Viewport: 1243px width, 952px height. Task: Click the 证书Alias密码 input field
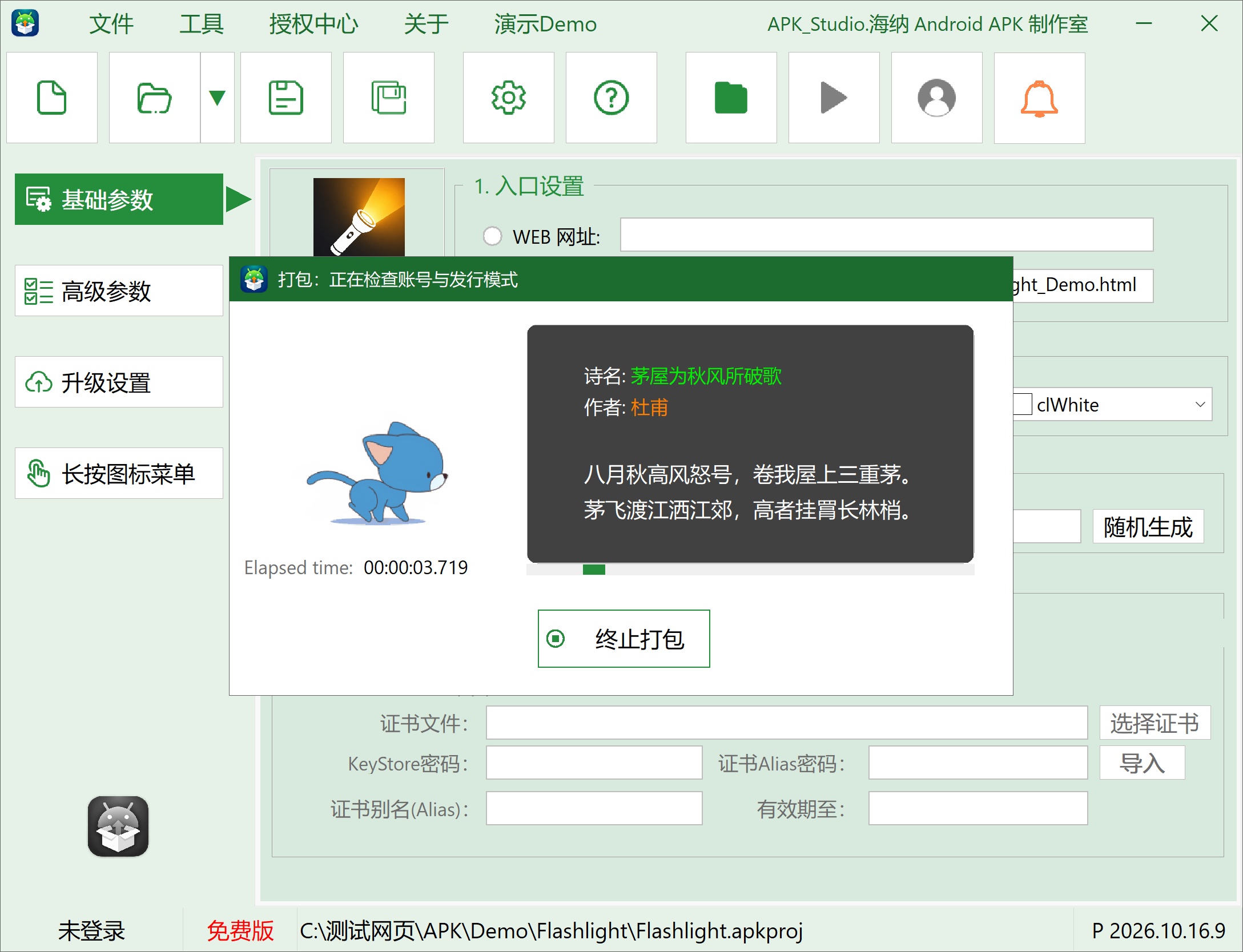pyautogui.click(x=978, y=763)
